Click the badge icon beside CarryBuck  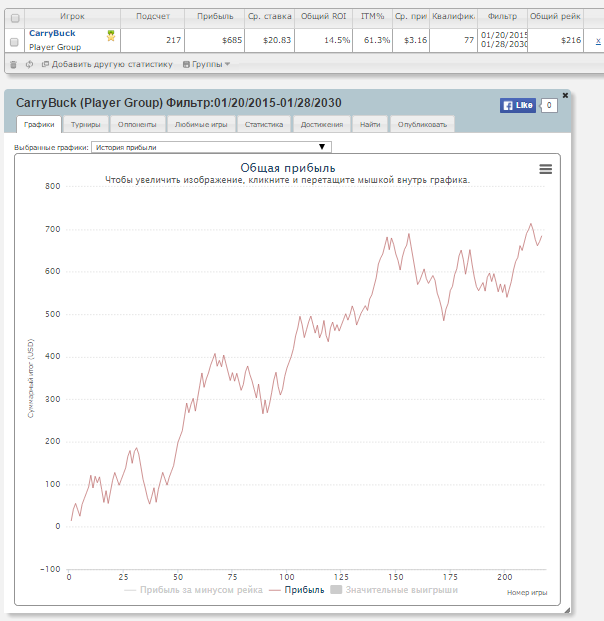point(111,36)
